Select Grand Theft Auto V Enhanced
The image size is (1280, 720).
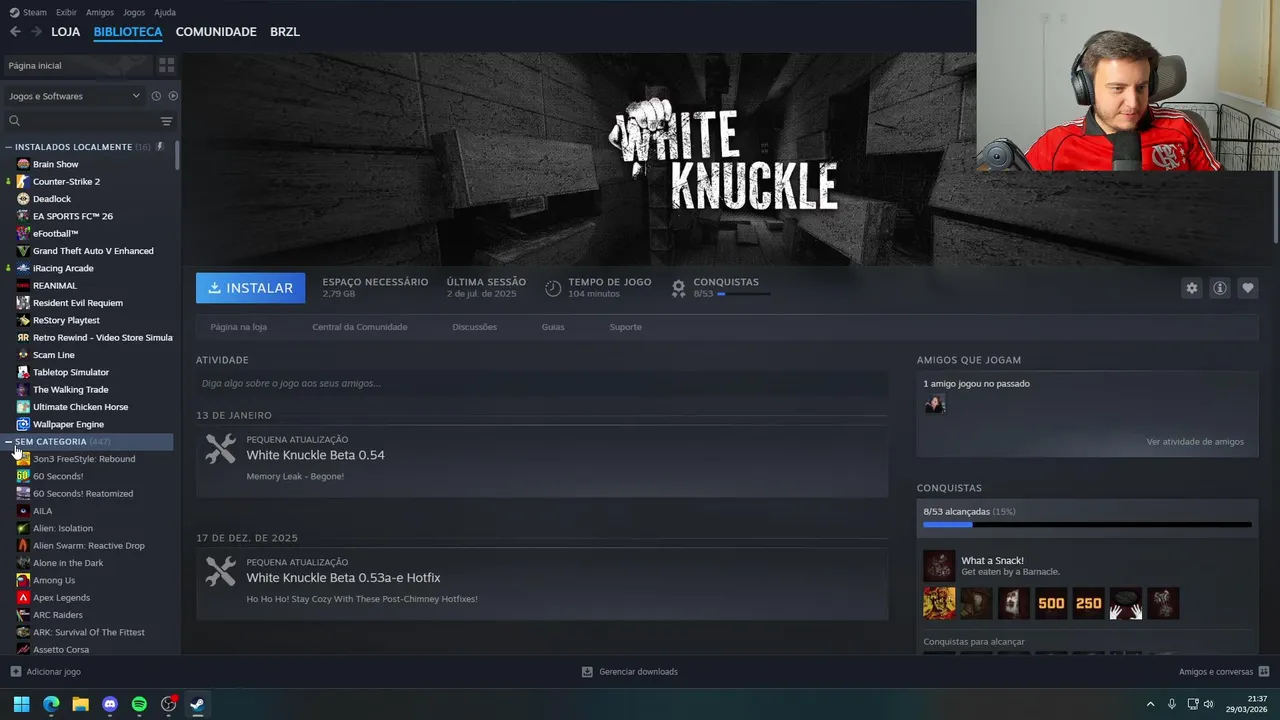pos(93,251)
